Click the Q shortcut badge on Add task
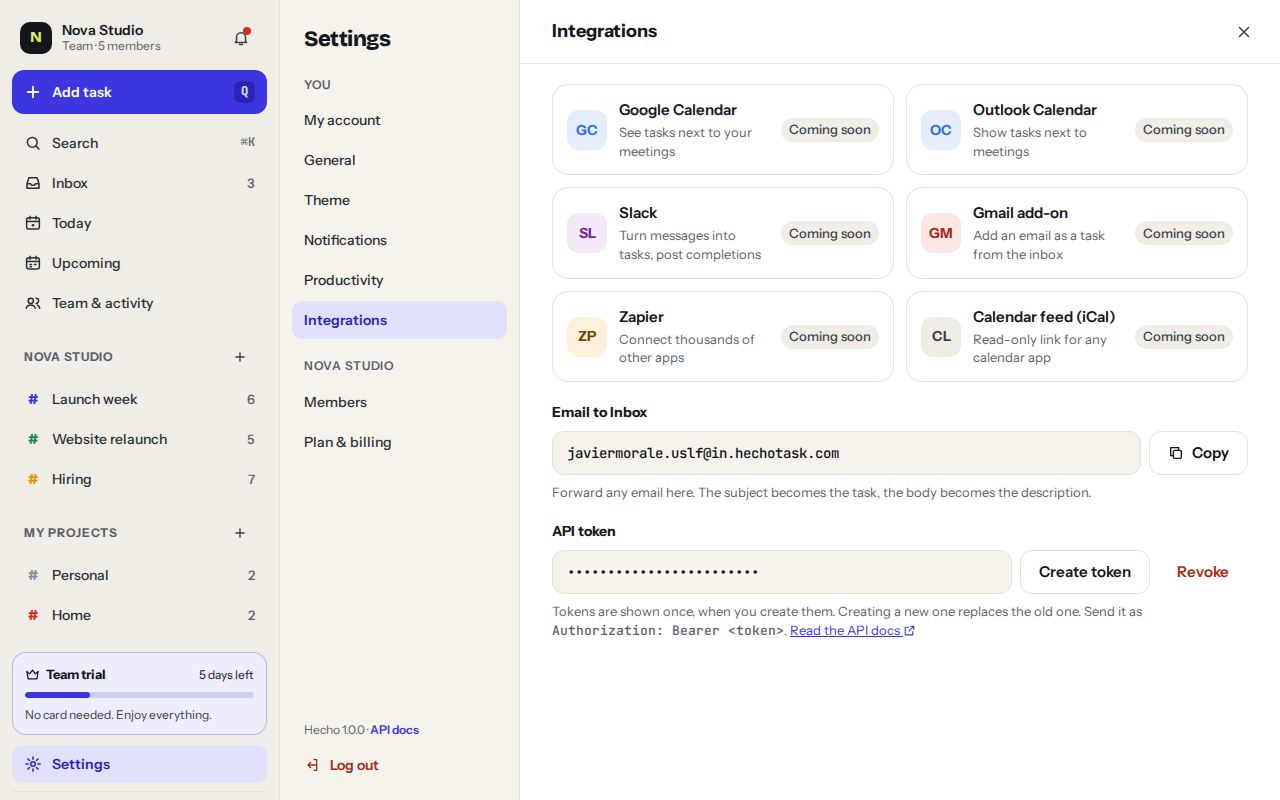 (x=244, y=92)
